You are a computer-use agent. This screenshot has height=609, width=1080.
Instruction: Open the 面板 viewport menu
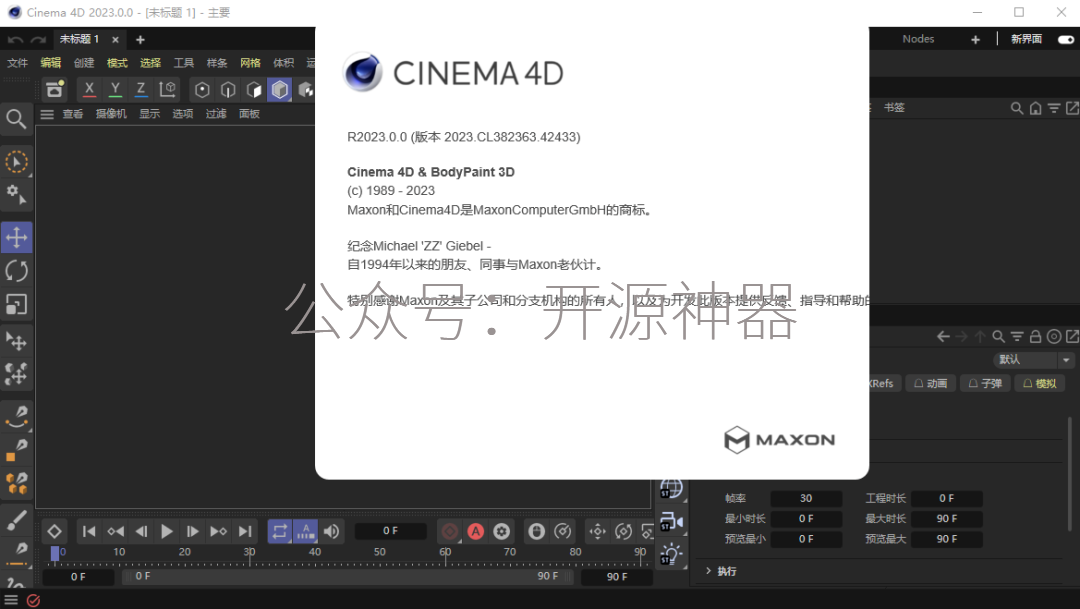249,114
